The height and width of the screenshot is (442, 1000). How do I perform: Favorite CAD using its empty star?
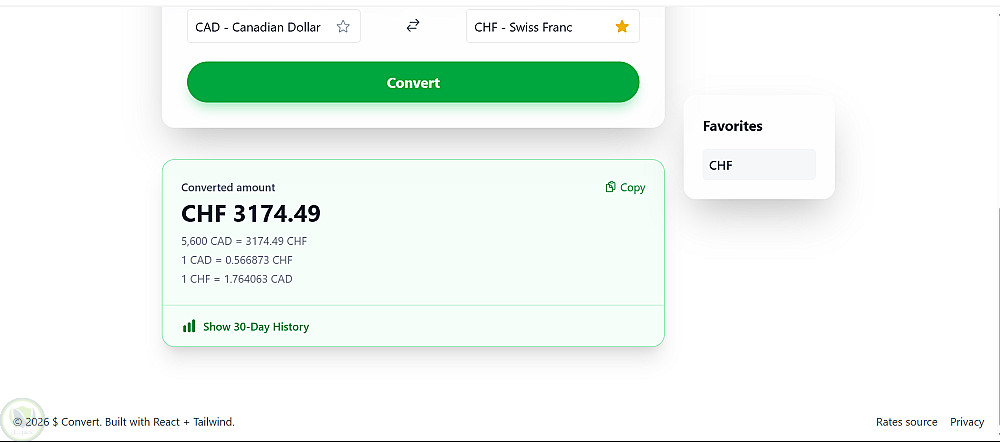pos(343,27)
